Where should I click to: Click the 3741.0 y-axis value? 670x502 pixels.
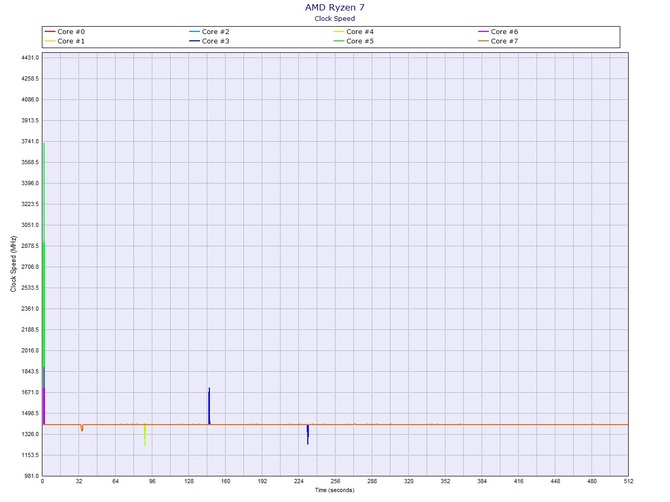30,141
